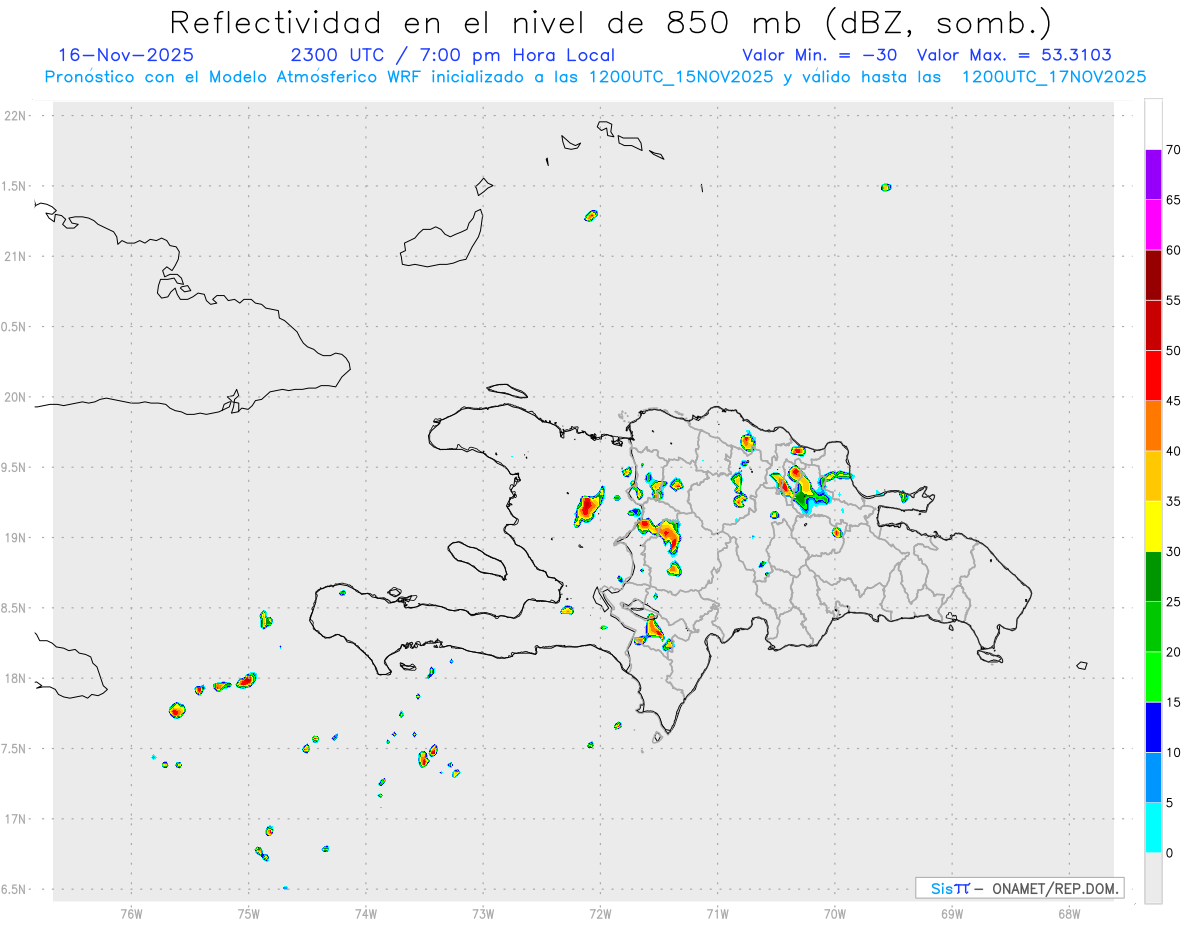The height and width of the screenshot is (927, 1200).
Task: Pick the dark green 25–30 dBZ colorbar band
Action: tap(1153, 577)
